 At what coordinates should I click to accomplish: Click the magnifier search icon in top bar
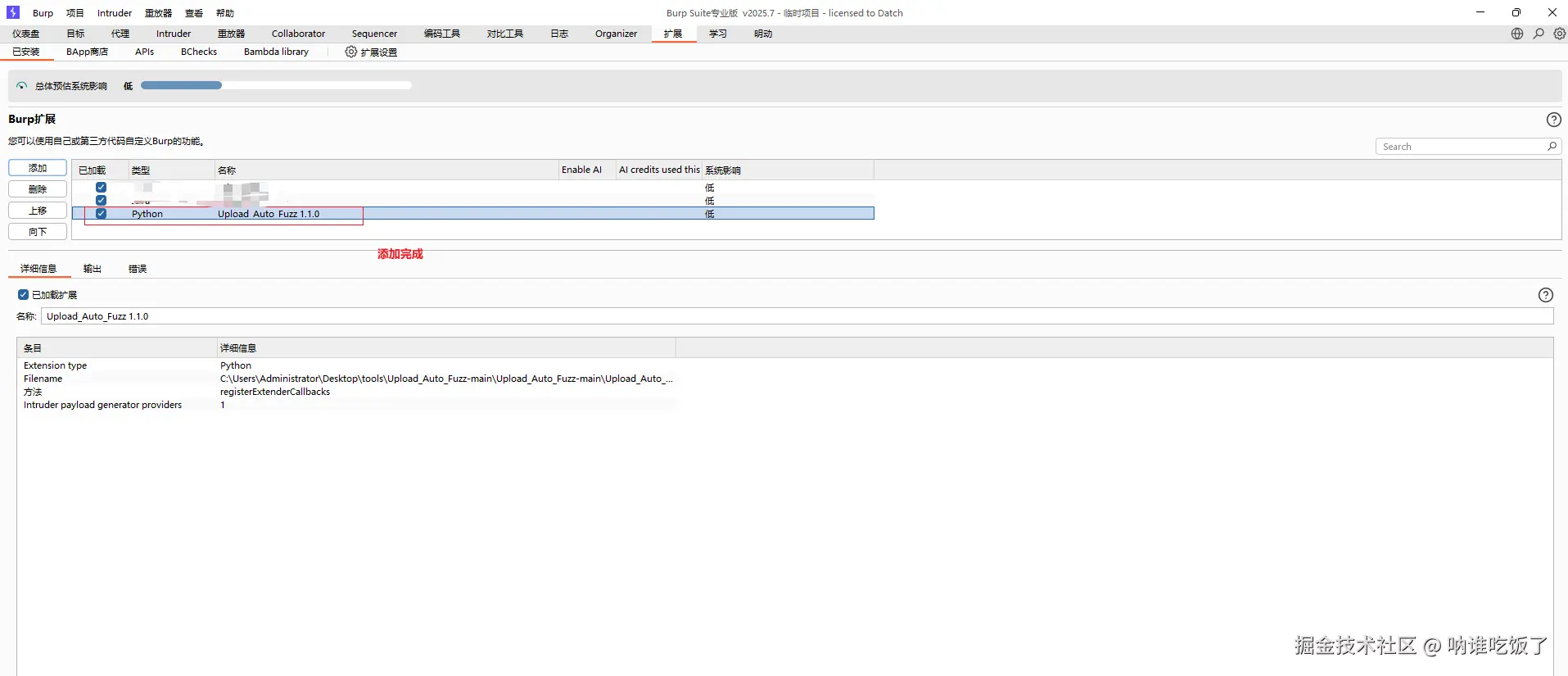click(1539, 34)
